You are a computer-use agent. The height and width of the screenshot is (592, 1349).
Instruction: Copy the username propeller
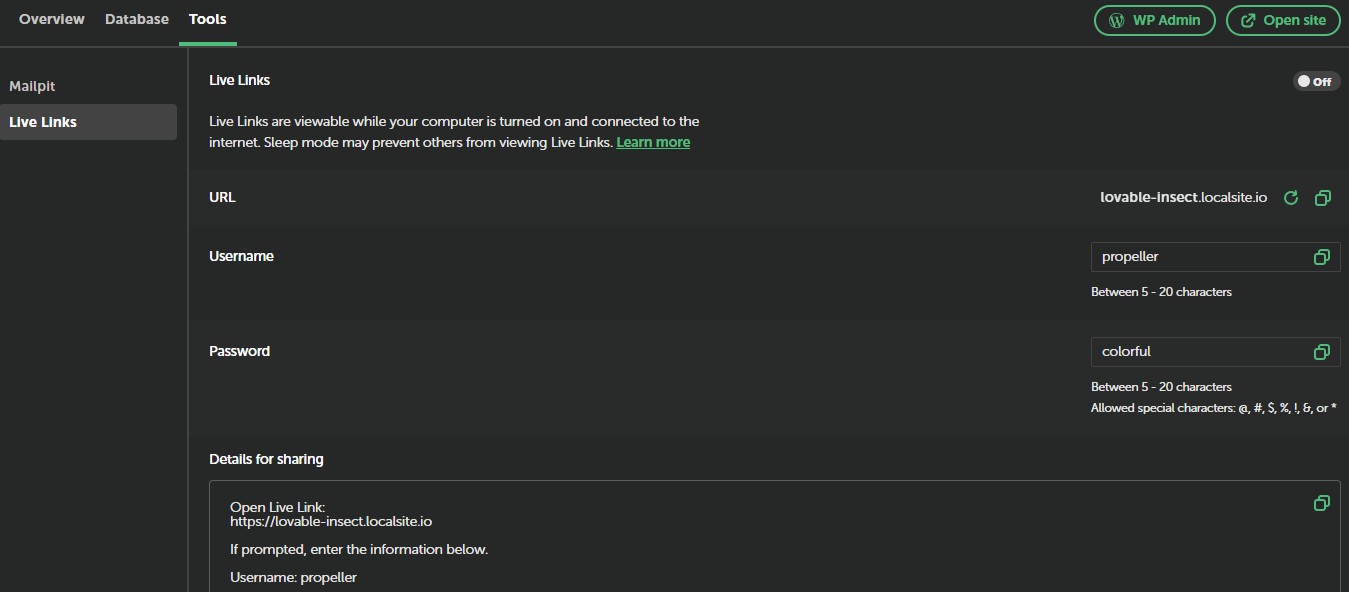(x=1321, y=257)
